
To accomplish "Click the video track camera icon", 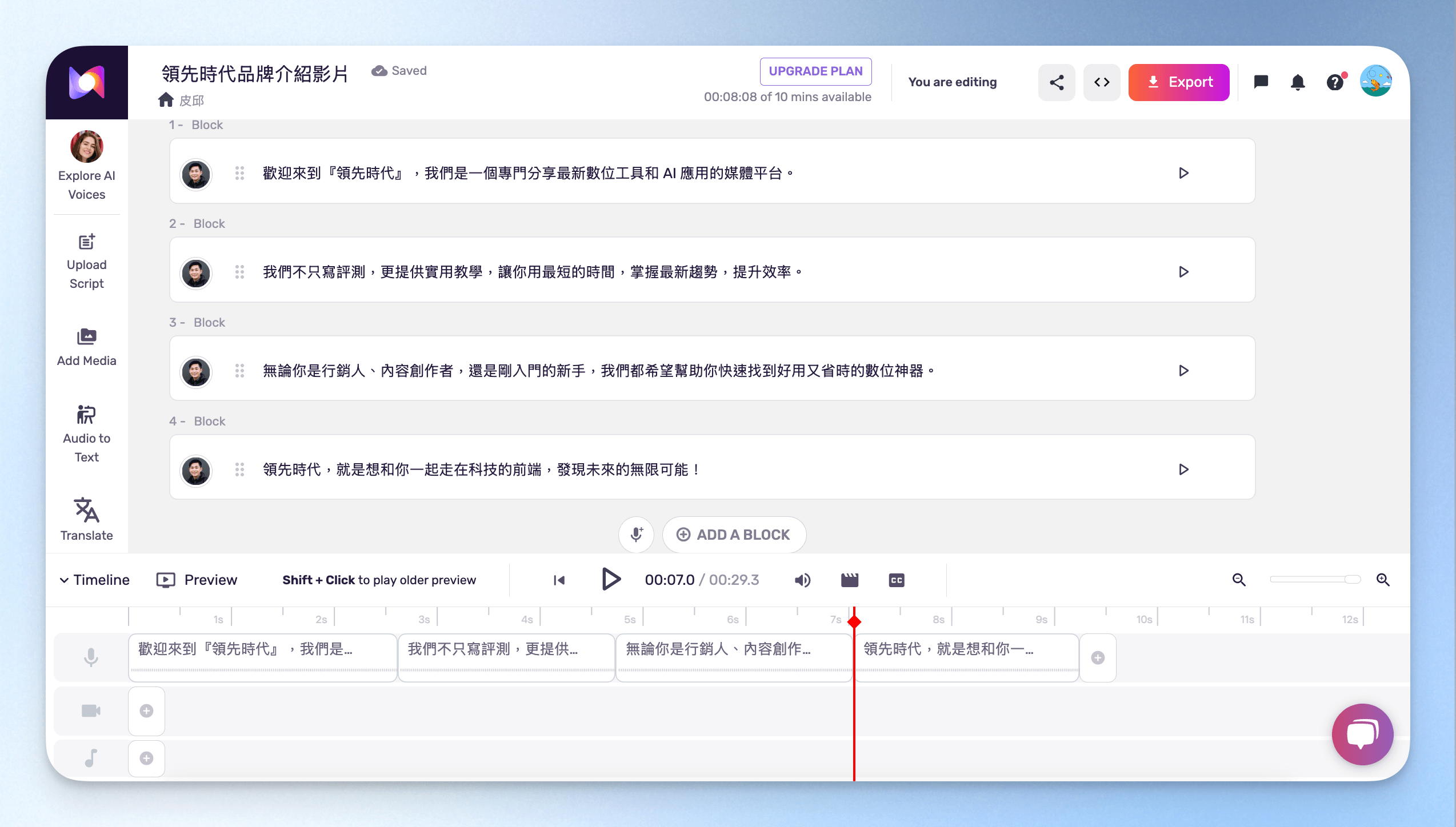I will pos(91,710).
